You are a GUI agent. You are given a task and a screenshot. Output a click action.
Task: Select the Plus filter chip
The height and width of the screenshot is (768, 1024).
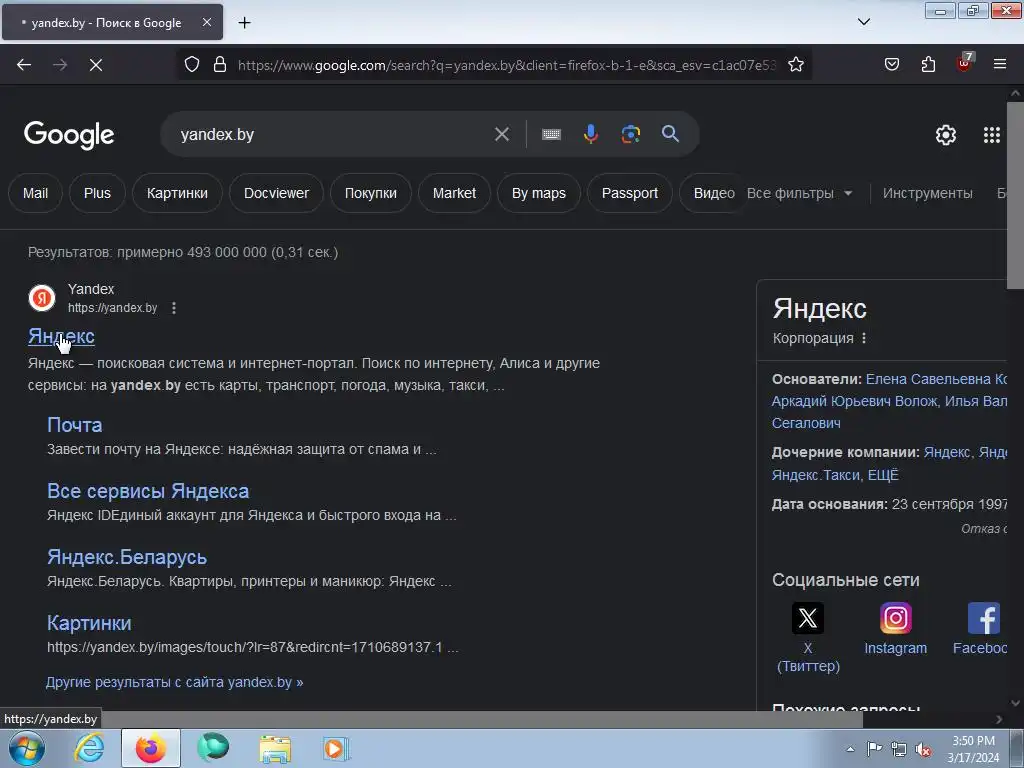[x=97, y=193]
